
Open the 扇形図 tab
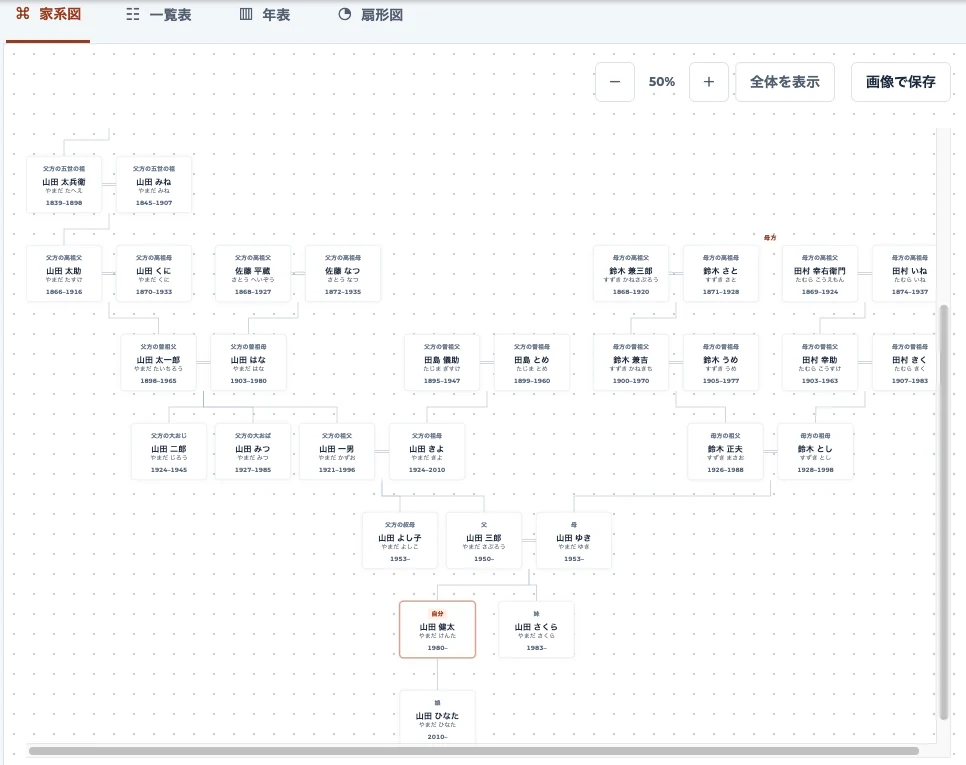(x=370, y=15)
